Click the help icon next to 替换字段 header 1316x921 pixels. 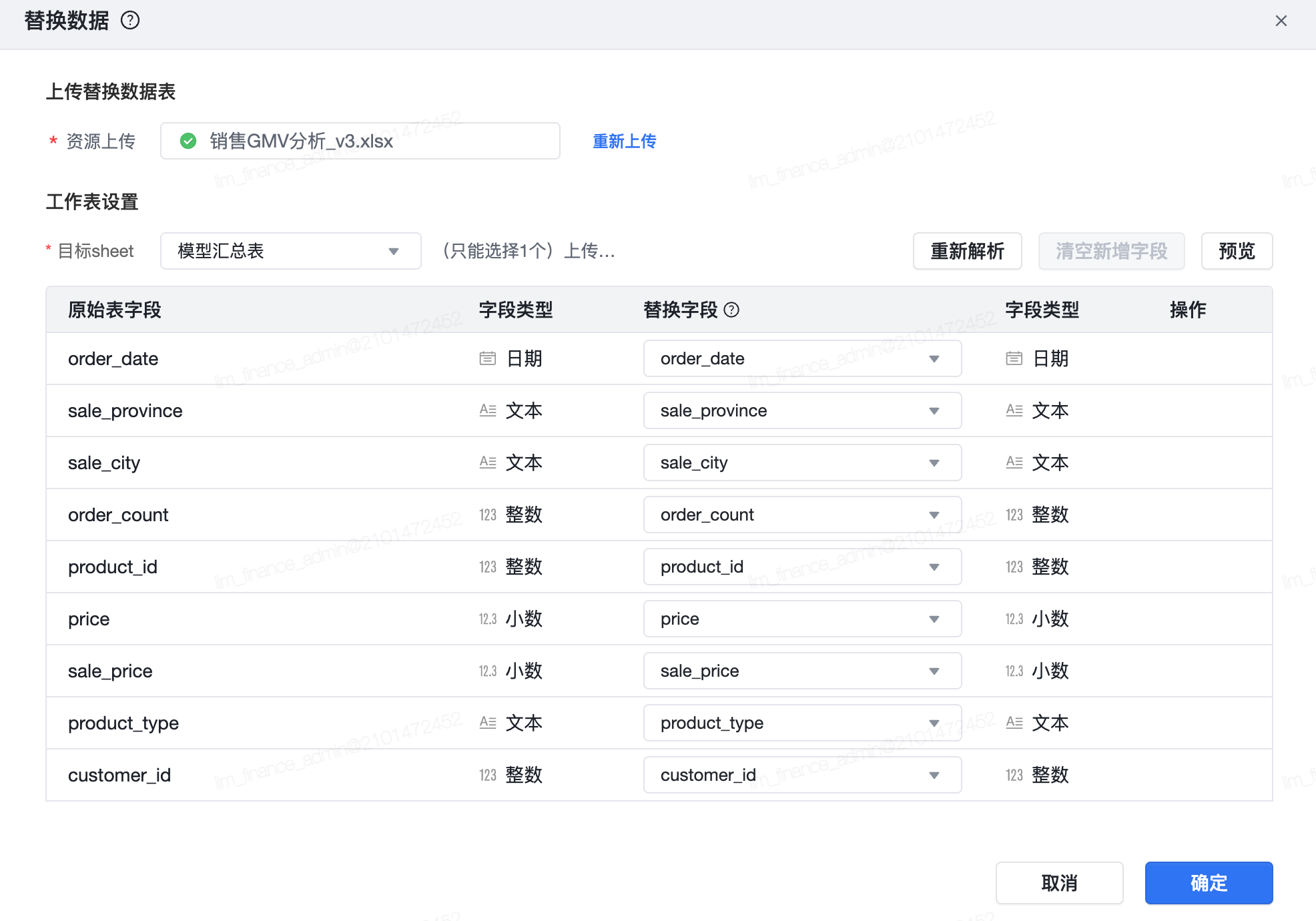point(731,310)
